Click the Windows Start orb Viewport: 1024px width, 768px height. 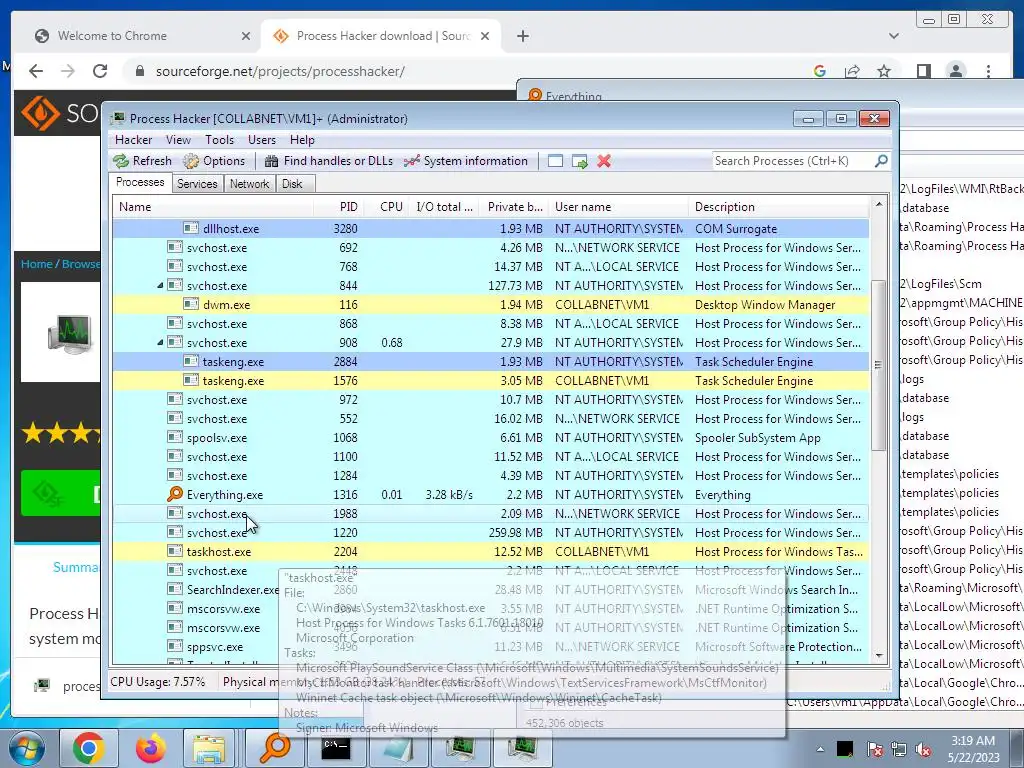[x=26, y=748]
